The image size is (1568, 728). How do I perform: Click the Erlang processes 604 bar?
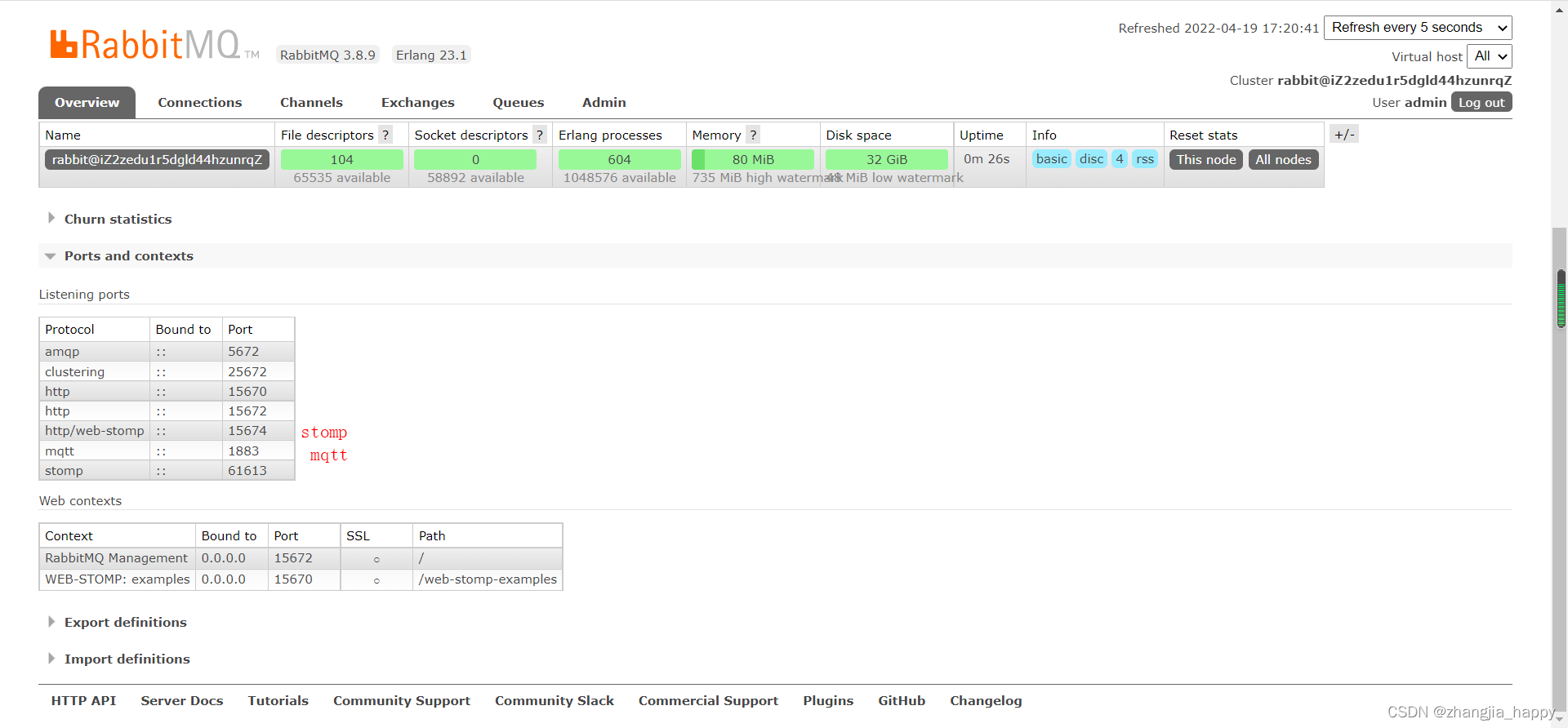coord(619,159)
